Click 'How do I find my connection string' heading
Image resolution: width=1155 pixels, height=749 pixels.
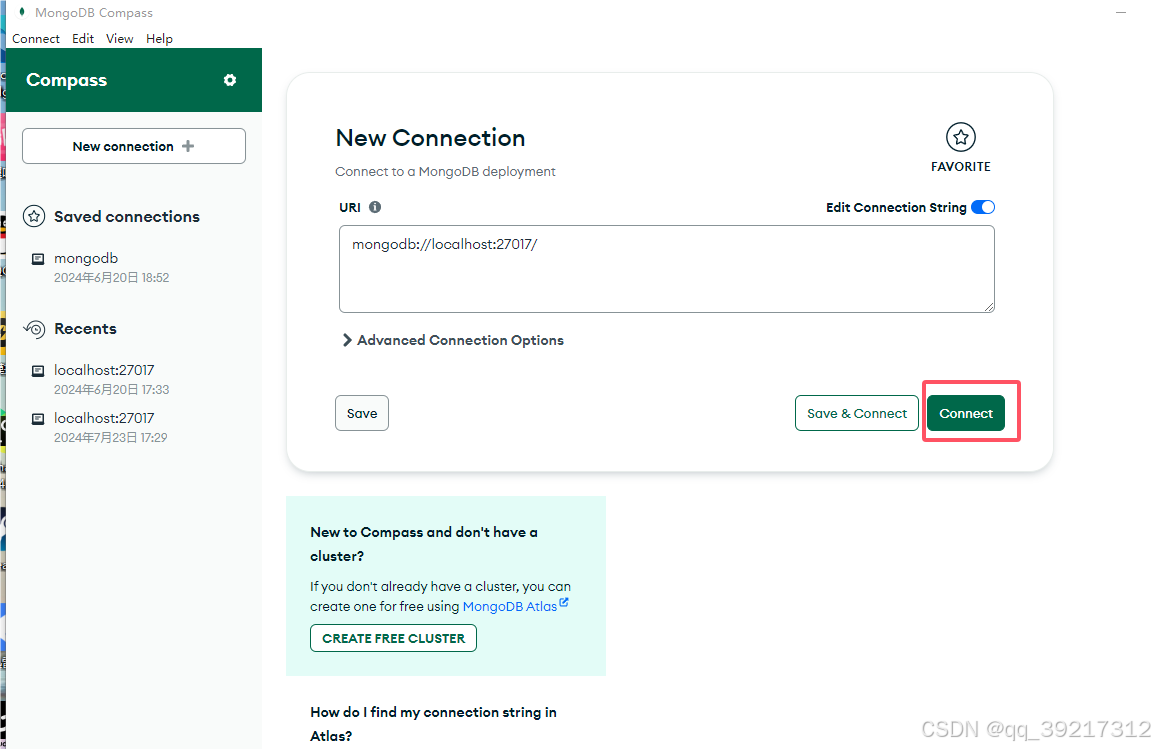pos(433,724)
